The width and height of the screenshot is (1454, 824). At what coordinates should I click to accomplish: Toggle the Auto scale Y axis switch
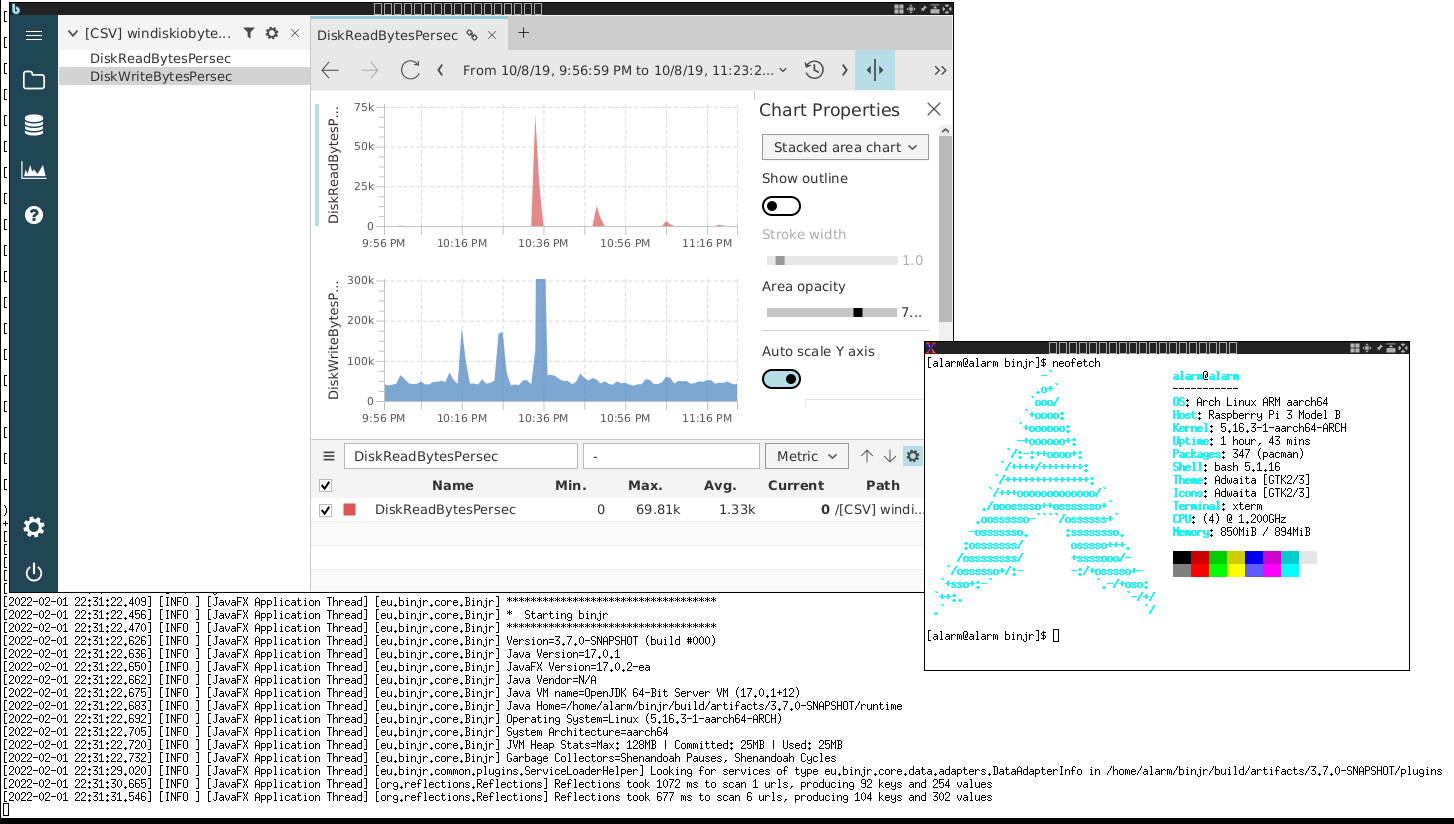[x=781, y=379]
